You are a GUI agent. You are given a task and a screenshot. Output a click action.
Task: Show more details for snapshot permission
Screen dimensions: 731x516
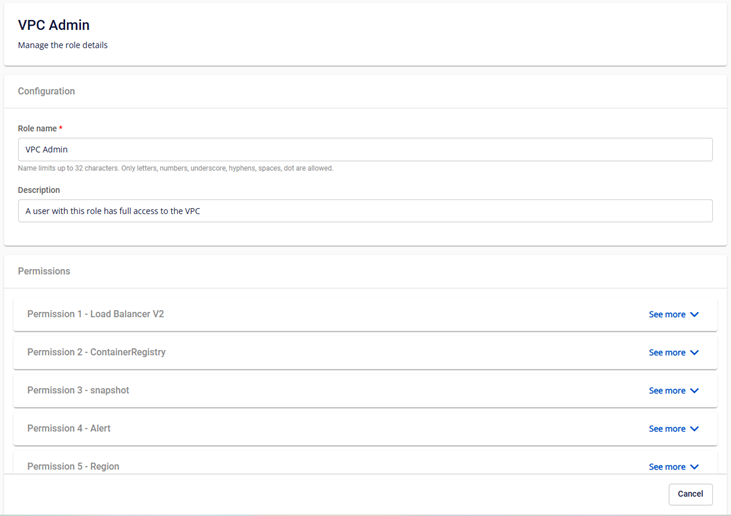coord(667,390)
